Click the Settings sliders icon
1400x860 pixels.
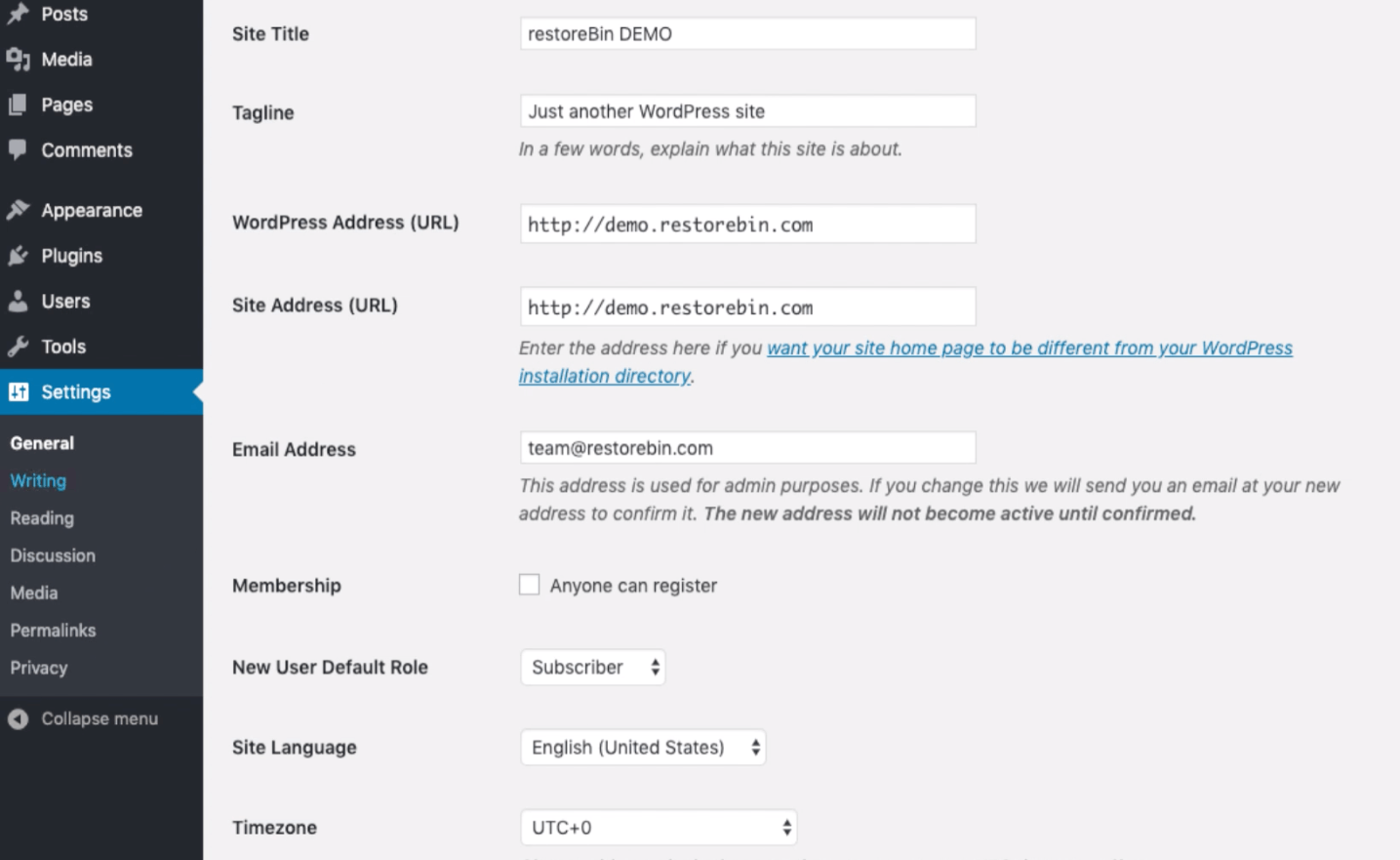(19, 391)
